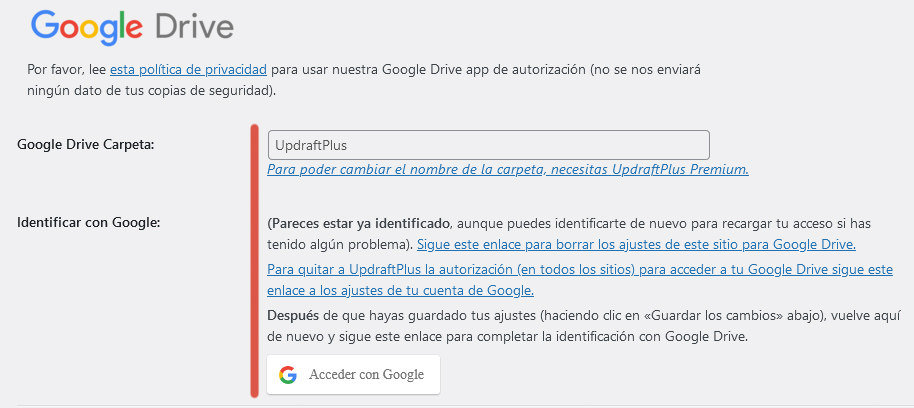Click the Google Drive logo
This screenshot has height=408, width=914.
pos(132,27)
